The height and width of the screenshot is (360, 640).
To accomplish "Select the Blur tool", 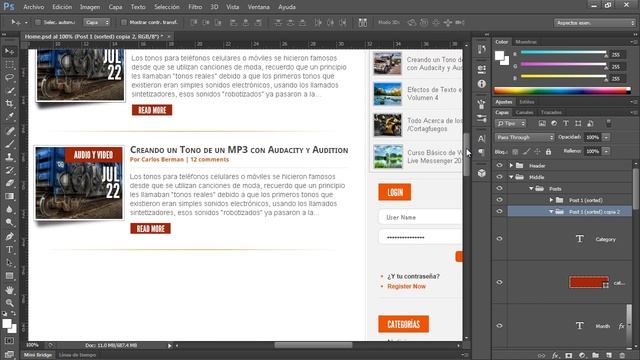I will pyautogui.click(x=9, y=209).
